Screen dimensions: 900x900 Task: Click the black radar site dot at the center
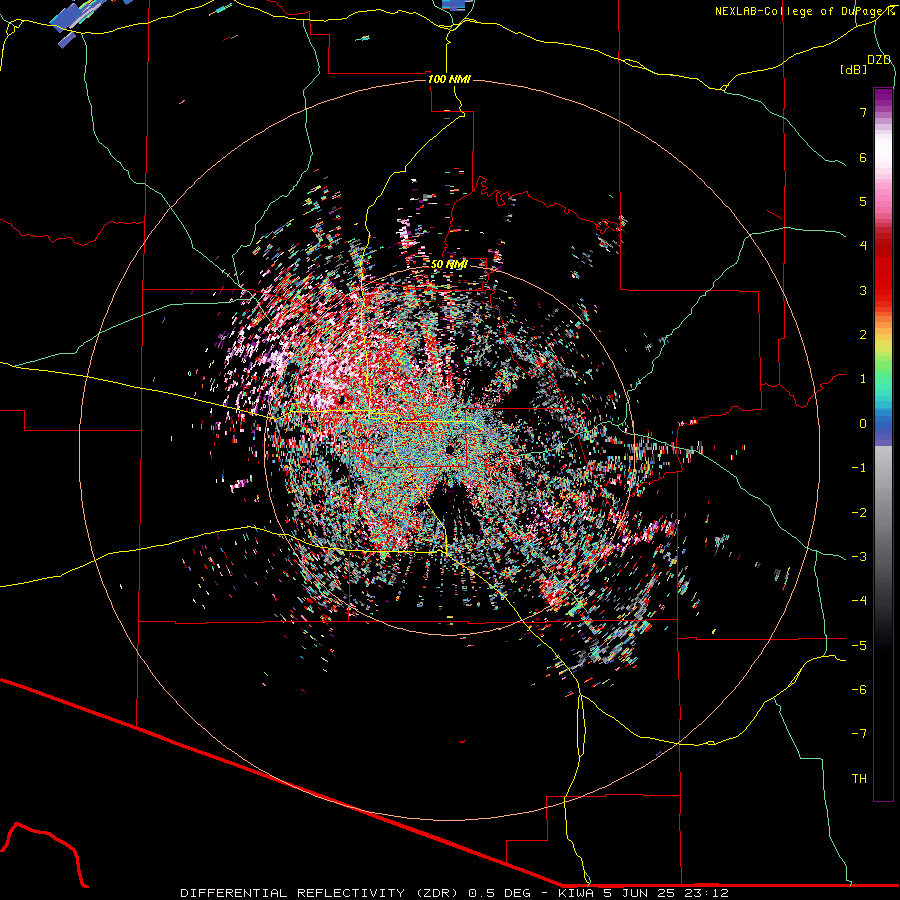tap(448, 449)
